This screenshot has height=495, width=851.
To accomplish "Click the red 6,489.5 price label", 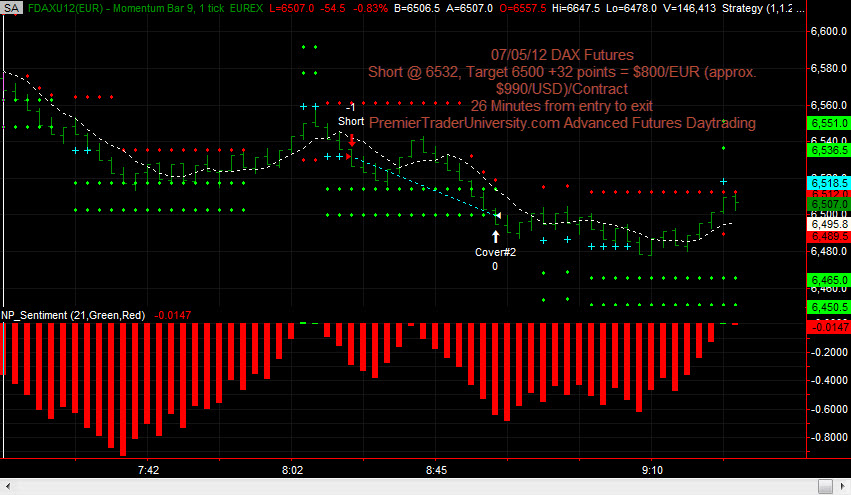I will (x=828, y=236).
